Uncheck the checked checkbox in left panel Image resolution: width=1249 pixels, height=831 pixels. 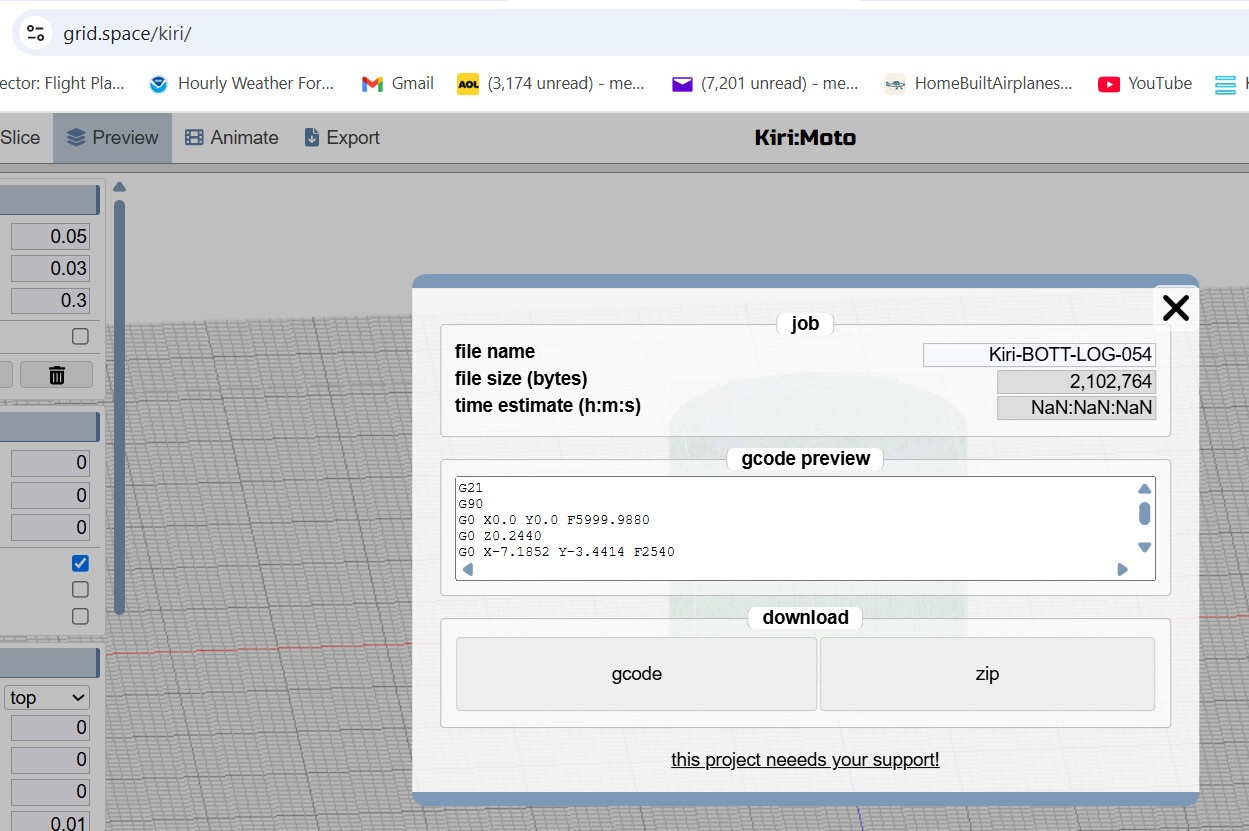tap(80, 563)
